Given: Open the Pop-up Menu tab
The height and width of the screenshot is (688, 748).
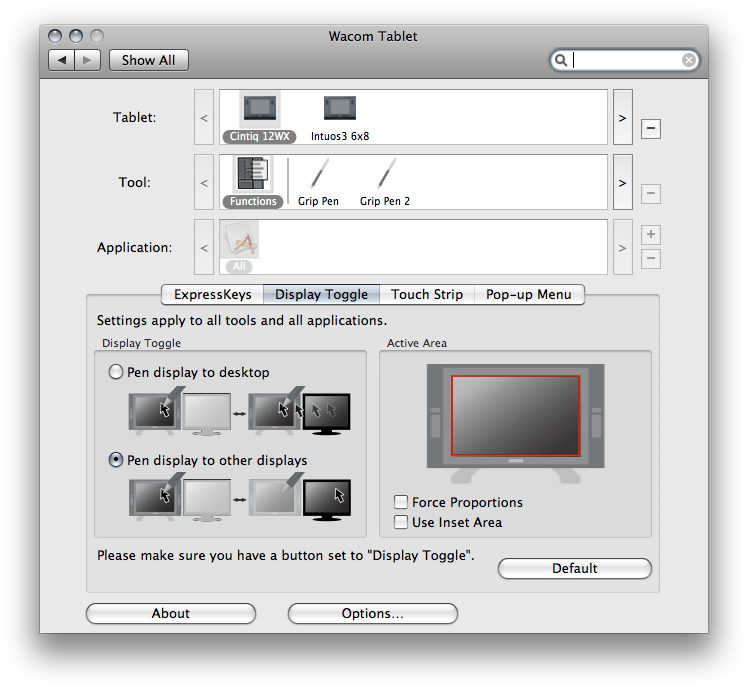Looking at the screenshot, I should pos(529,294).
